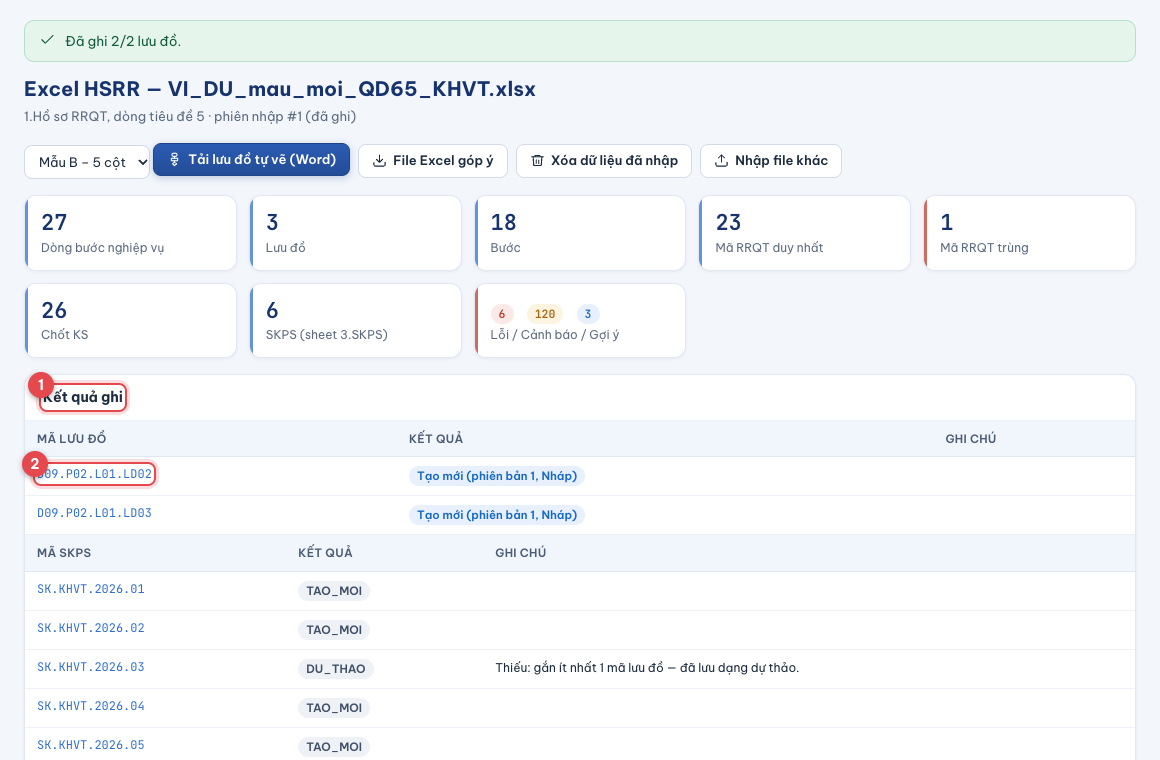Click the blue suggestion count badge 3

pos(588,314)
